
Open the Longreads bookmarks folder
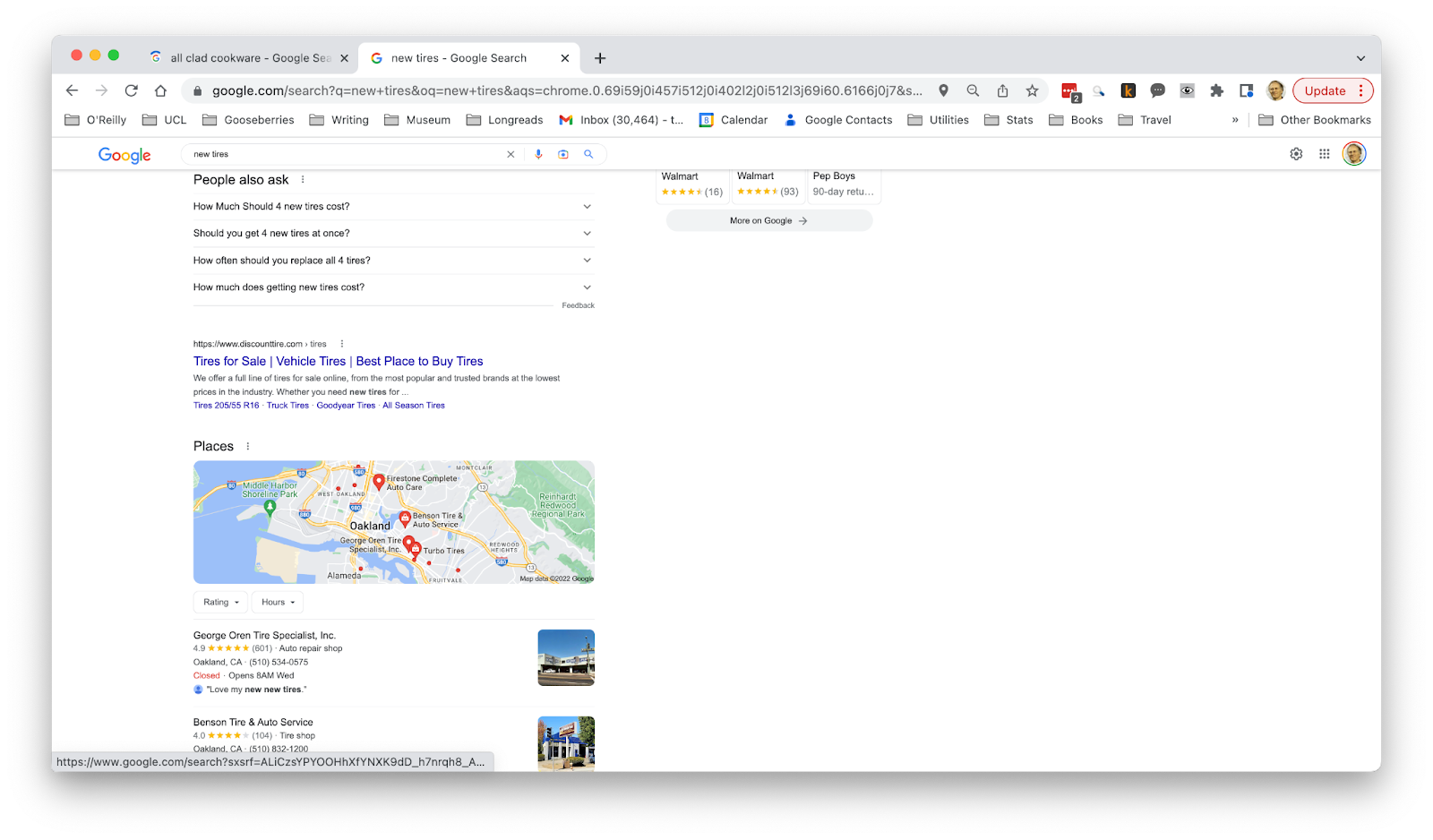[x=504, y=120]
